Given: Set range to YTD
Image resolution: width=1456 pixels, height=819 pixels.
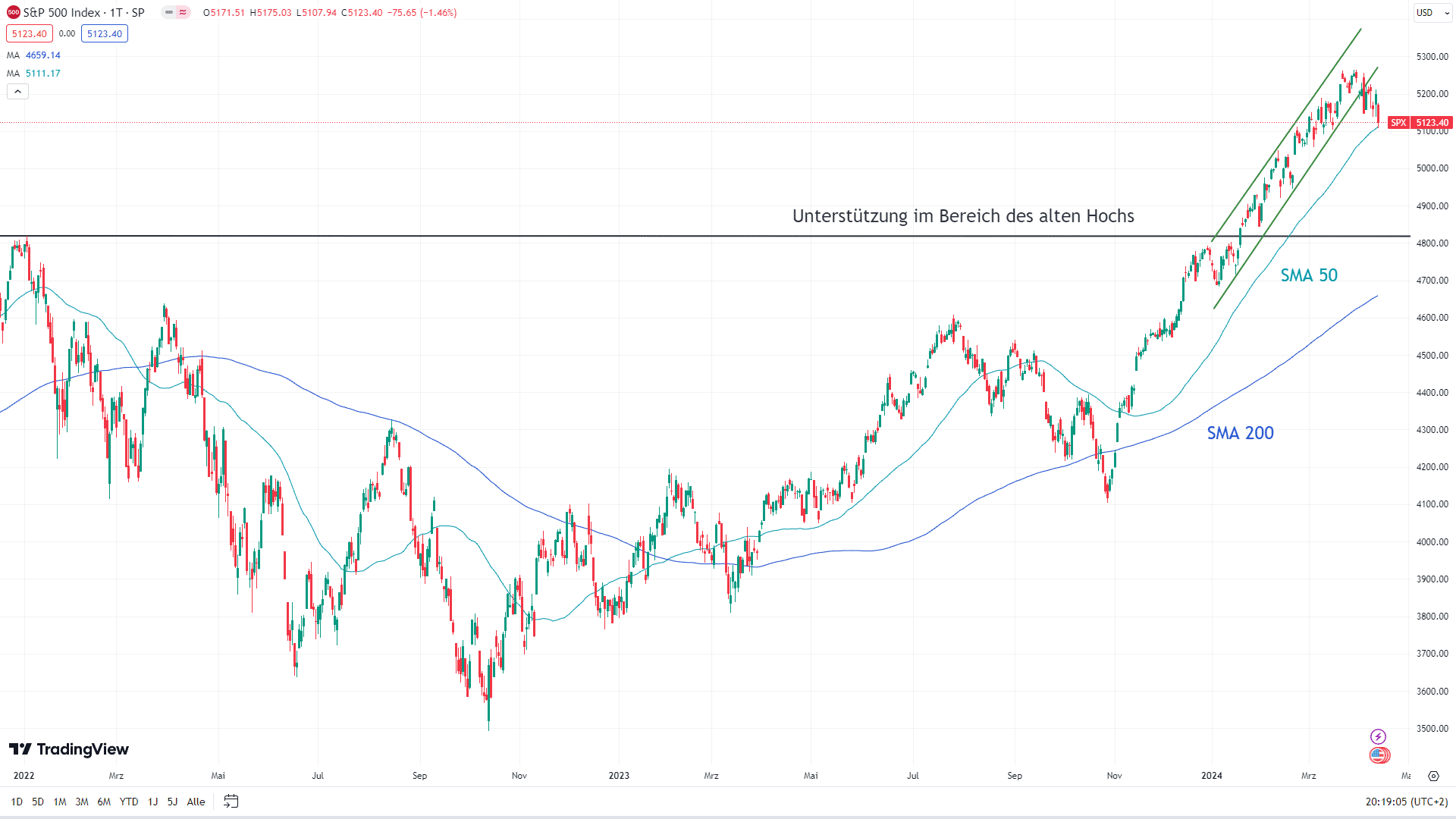Looking at the screenshot, I should point(129,802).
